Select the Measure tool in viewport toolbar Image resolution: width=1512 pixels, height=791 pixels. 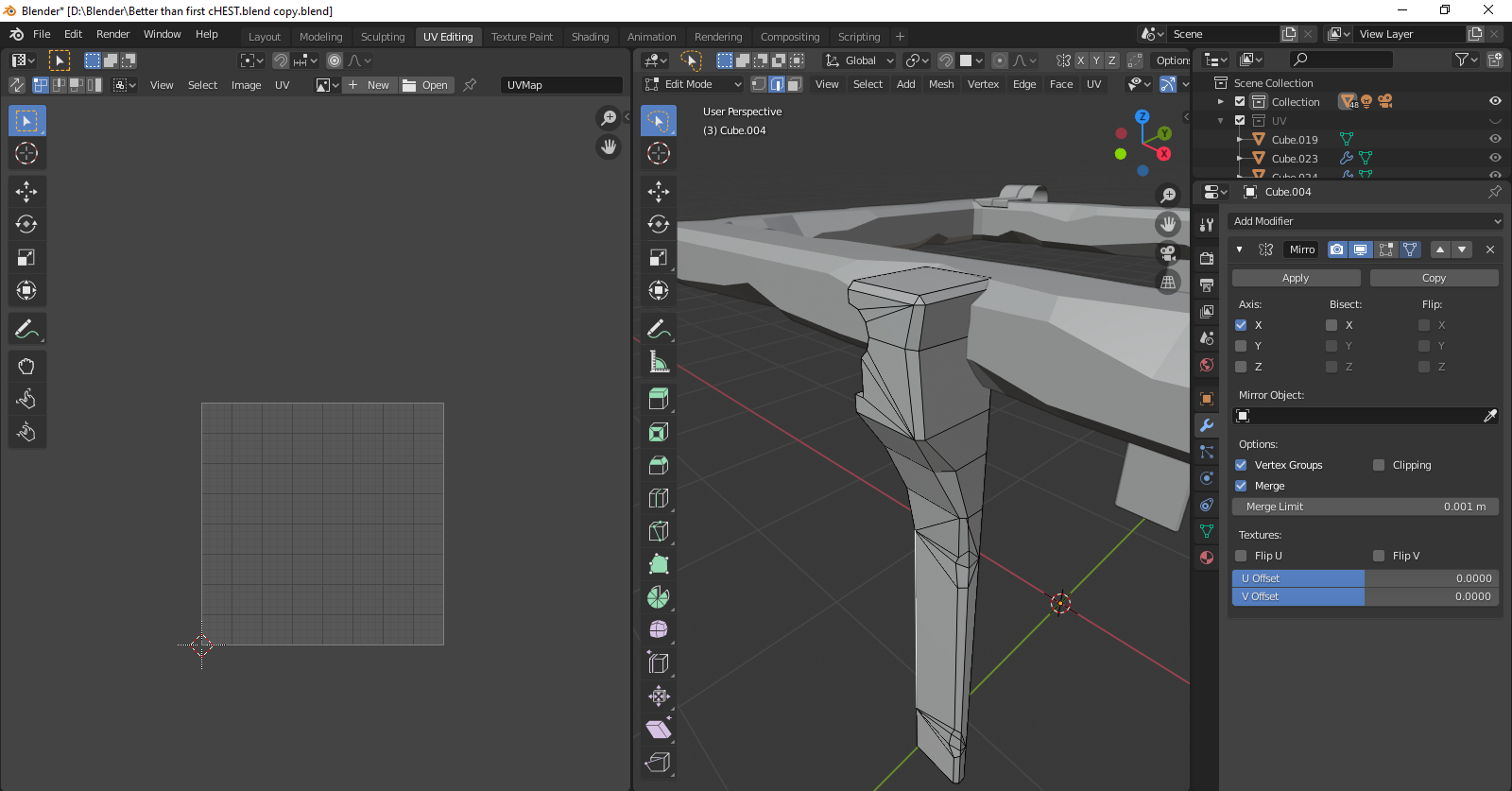659,362
